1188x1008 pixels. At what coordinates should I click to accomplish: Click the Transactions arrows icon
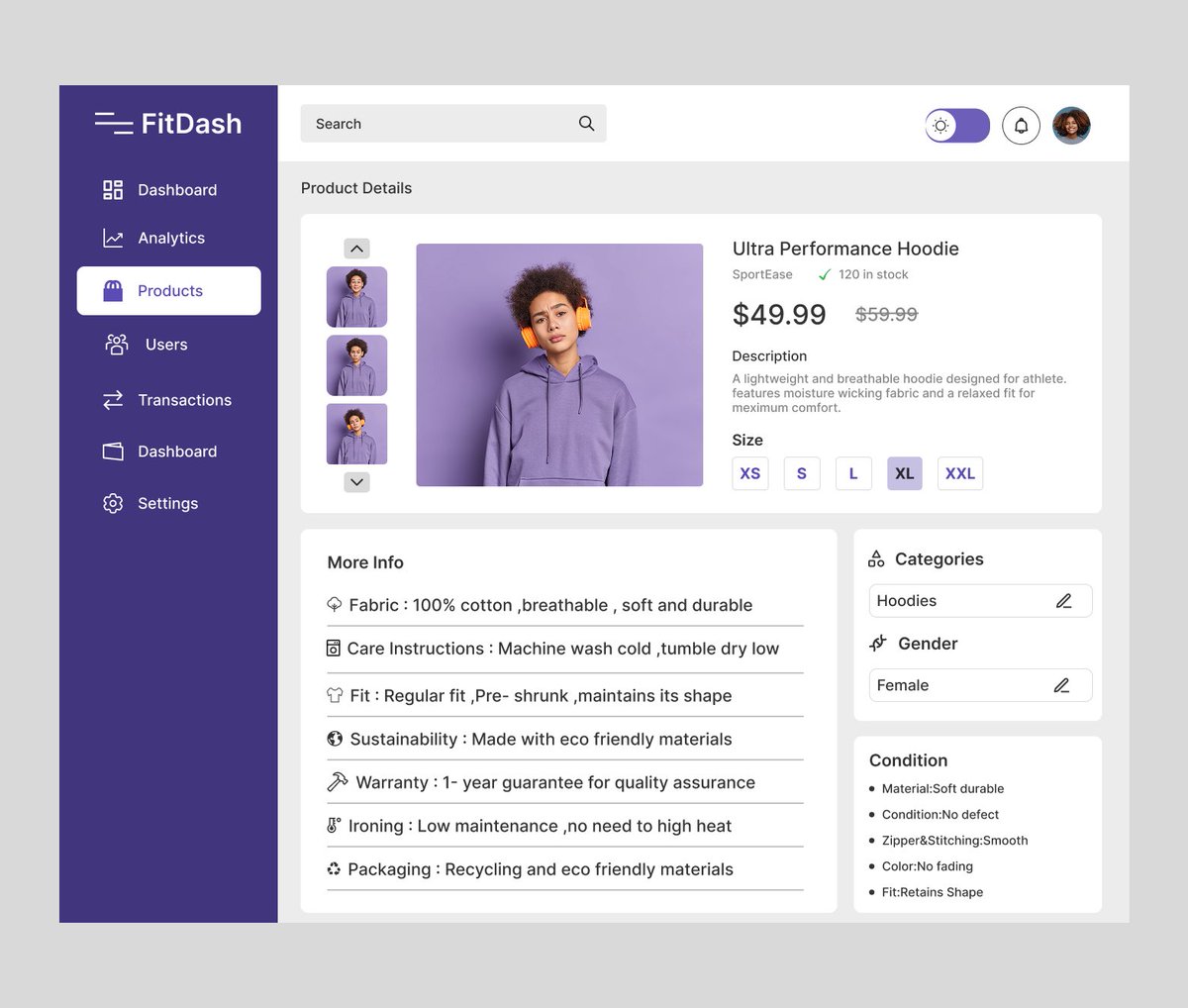[x=113, y=400]
